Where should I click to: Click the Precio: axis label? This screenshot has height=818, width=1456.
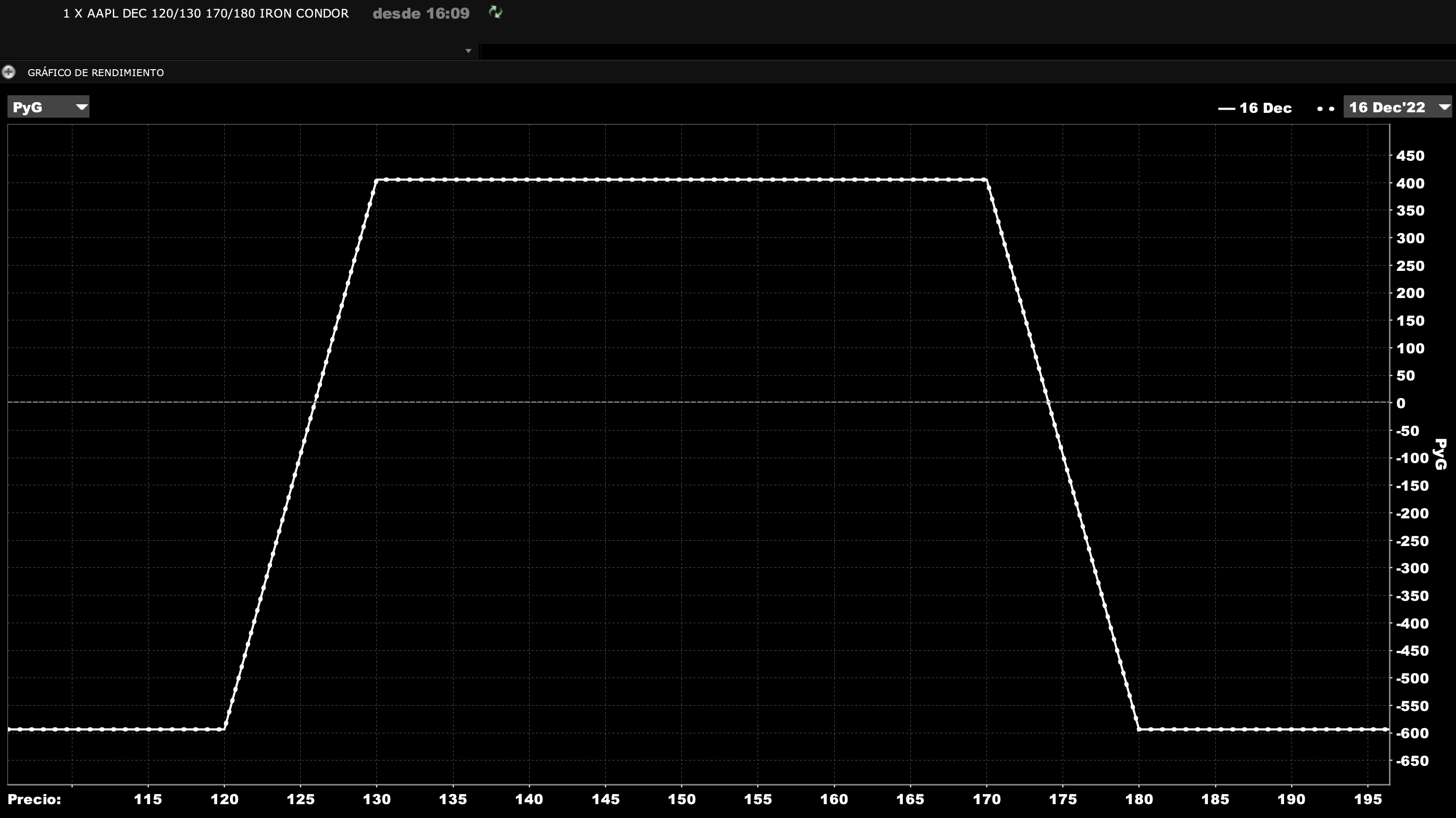[x=34, y=799]
